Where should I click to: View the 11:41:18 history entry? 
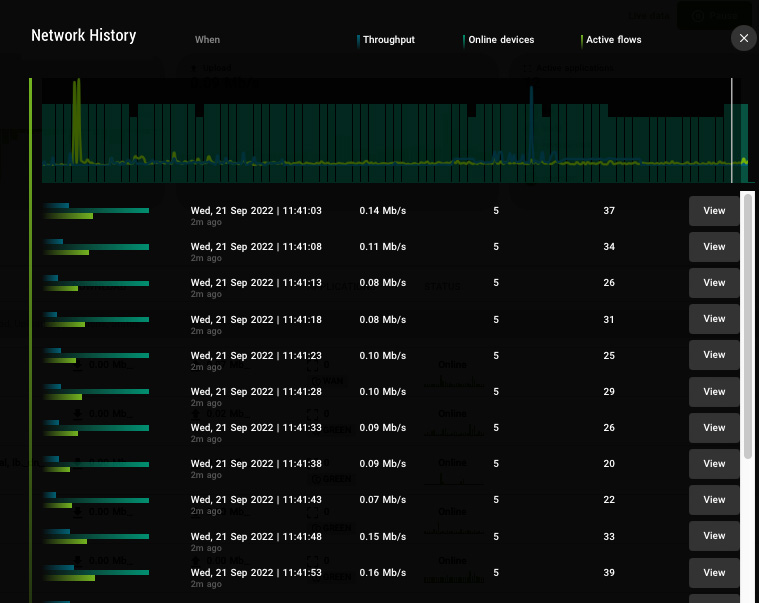coord(714,319)
